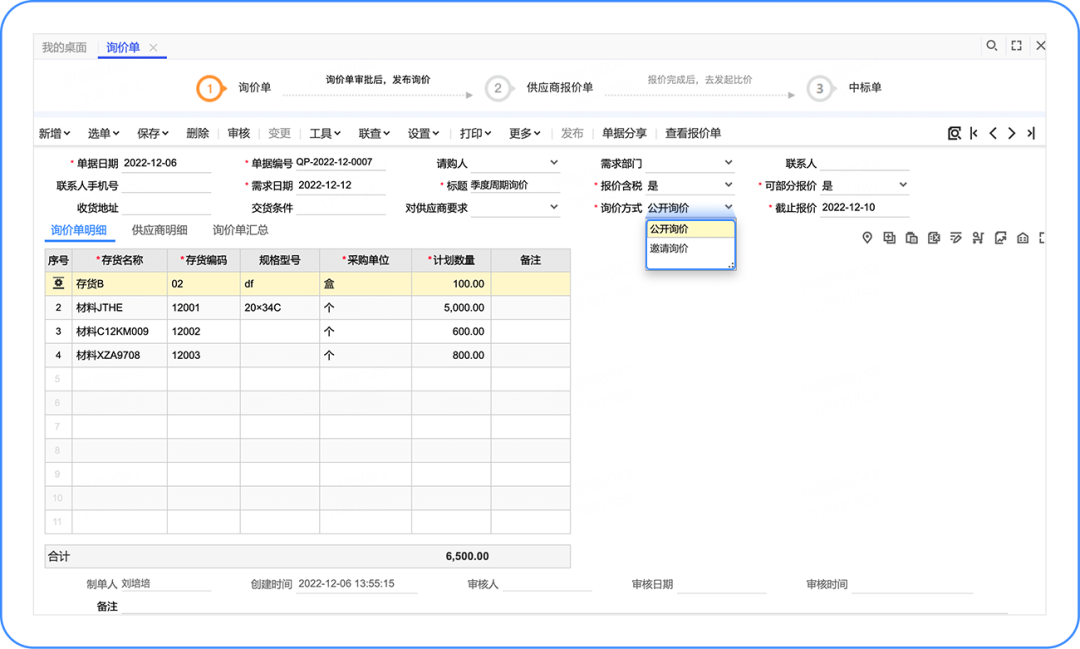Go to the next record arrow
Screen dimensions: 1080x649
(1012, 133)
